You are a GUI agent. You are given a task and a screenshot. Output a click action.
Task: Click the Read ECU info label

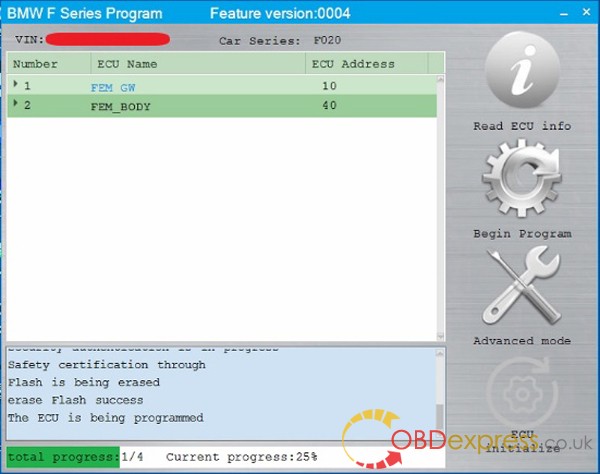(522, 126)
